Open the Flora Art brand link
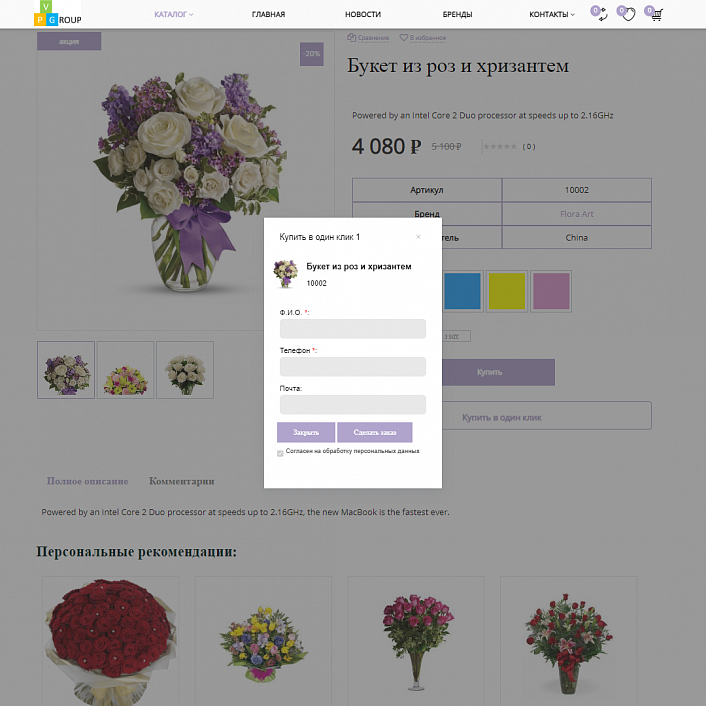 [x=576, y=214]
